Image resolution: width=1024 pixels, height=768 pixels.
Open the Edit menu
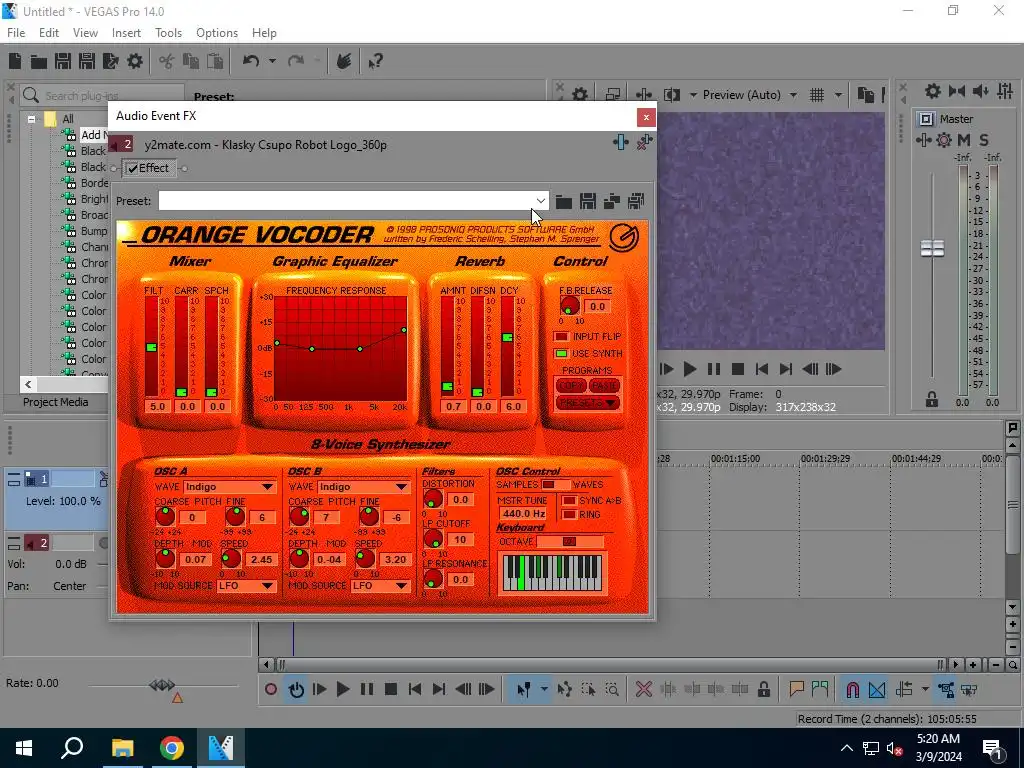49,33
